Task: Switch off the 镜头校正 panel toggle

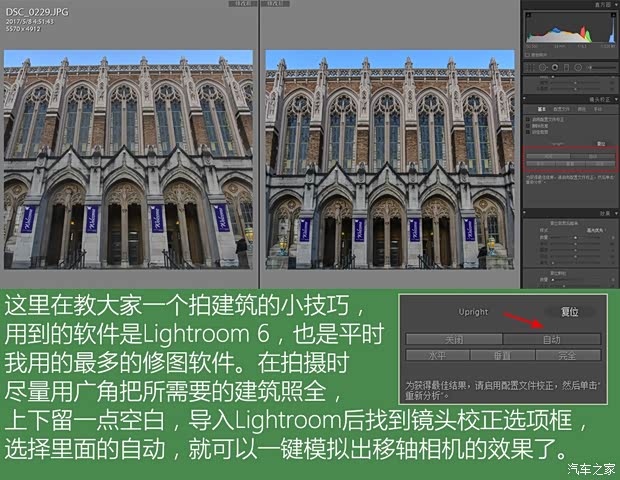Action: 525,99
